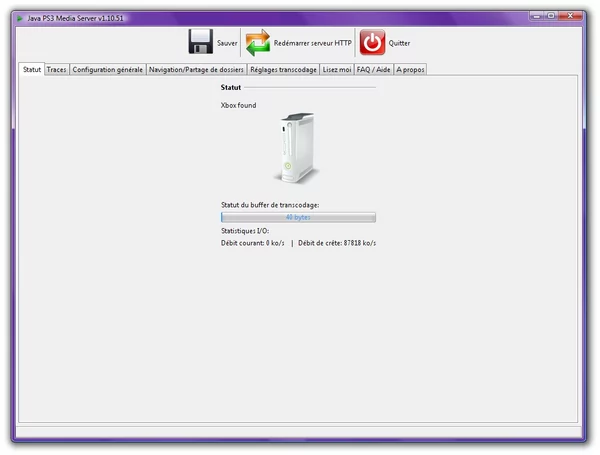The image size is (600, 455).
Task: Click the "Débit courant: 0 ko/s" text
Action: [x=253, y=243]
